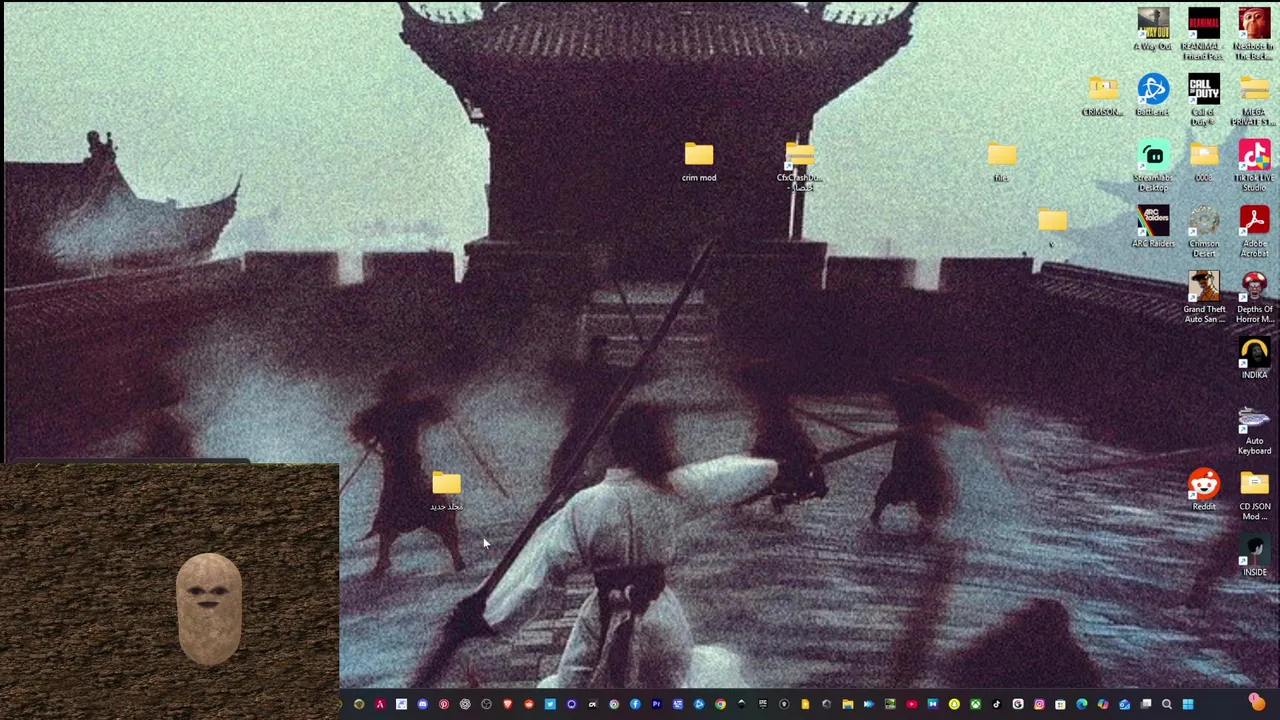Open the Twitter taskbar icon
This screenshot has height=720, width=1280.
(x=550, y=705)
